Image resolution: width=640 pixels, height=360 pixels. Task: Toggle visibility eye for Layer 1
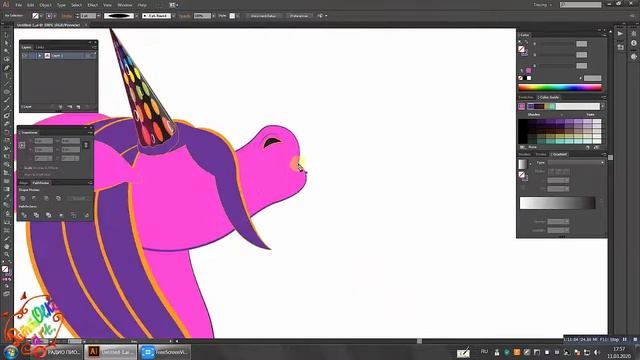(24, 56)
